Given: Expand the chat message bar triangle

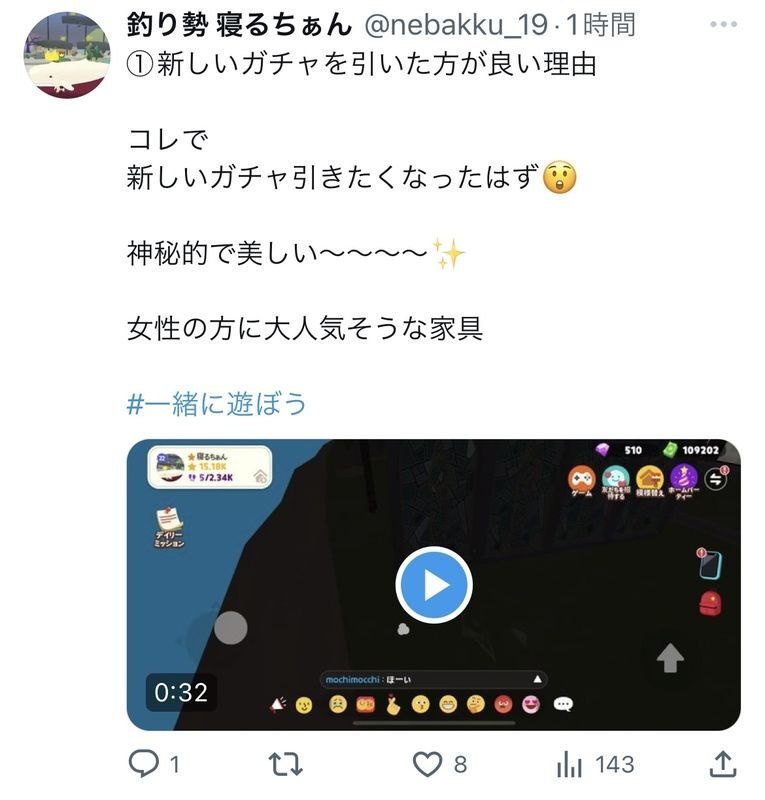Looking at the screenshot, I should [x=537, y=679].
